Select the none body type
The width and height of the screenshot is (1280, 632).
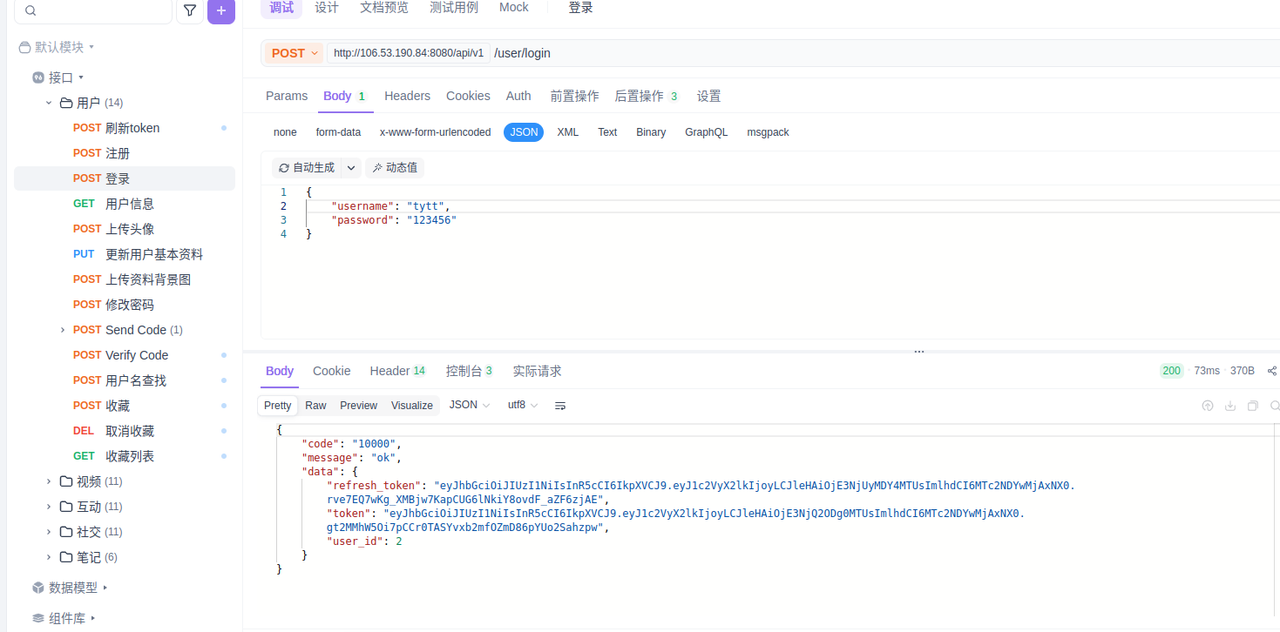point(285,132)
